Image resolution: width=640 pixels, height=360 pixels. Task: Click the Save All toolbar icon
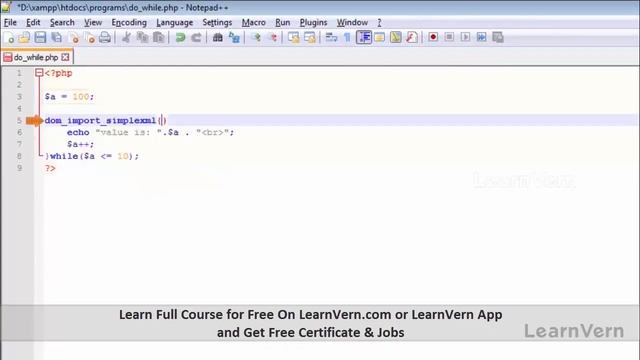(56, 38)
